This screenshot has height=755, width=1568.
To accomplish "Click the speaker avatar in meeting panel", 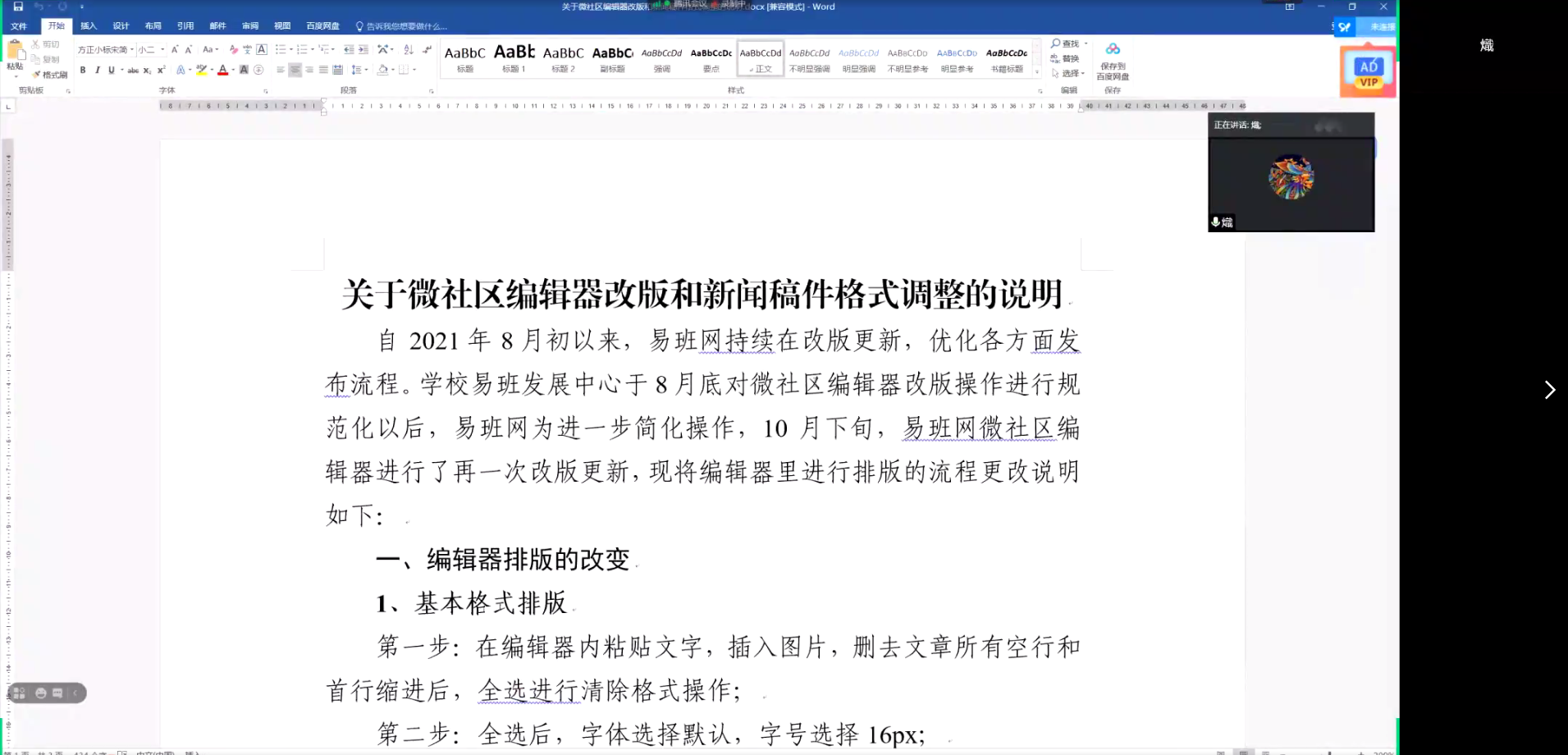I will tap(1291, 176).
